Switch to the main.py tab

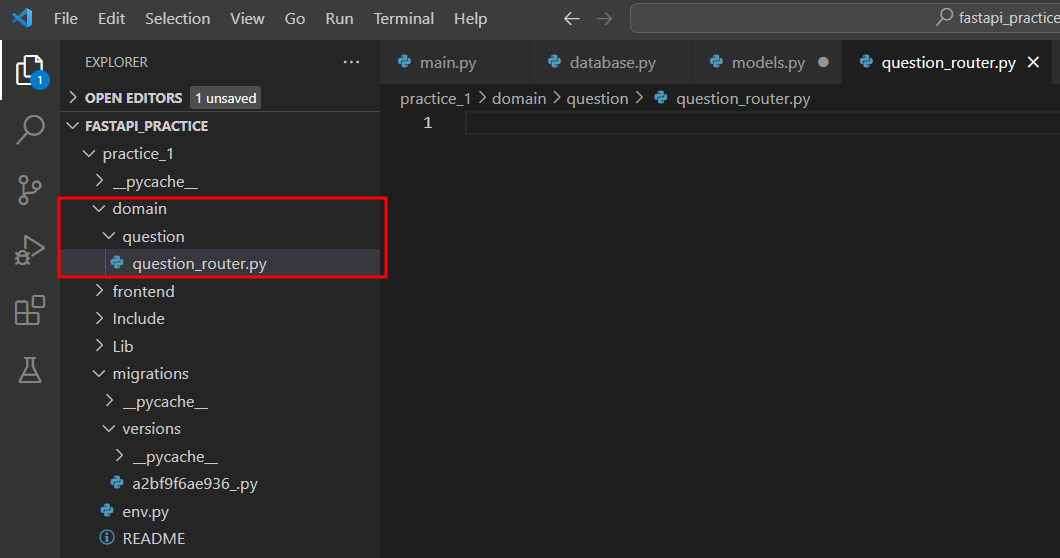pyautogui.click(x=454, y=62)
